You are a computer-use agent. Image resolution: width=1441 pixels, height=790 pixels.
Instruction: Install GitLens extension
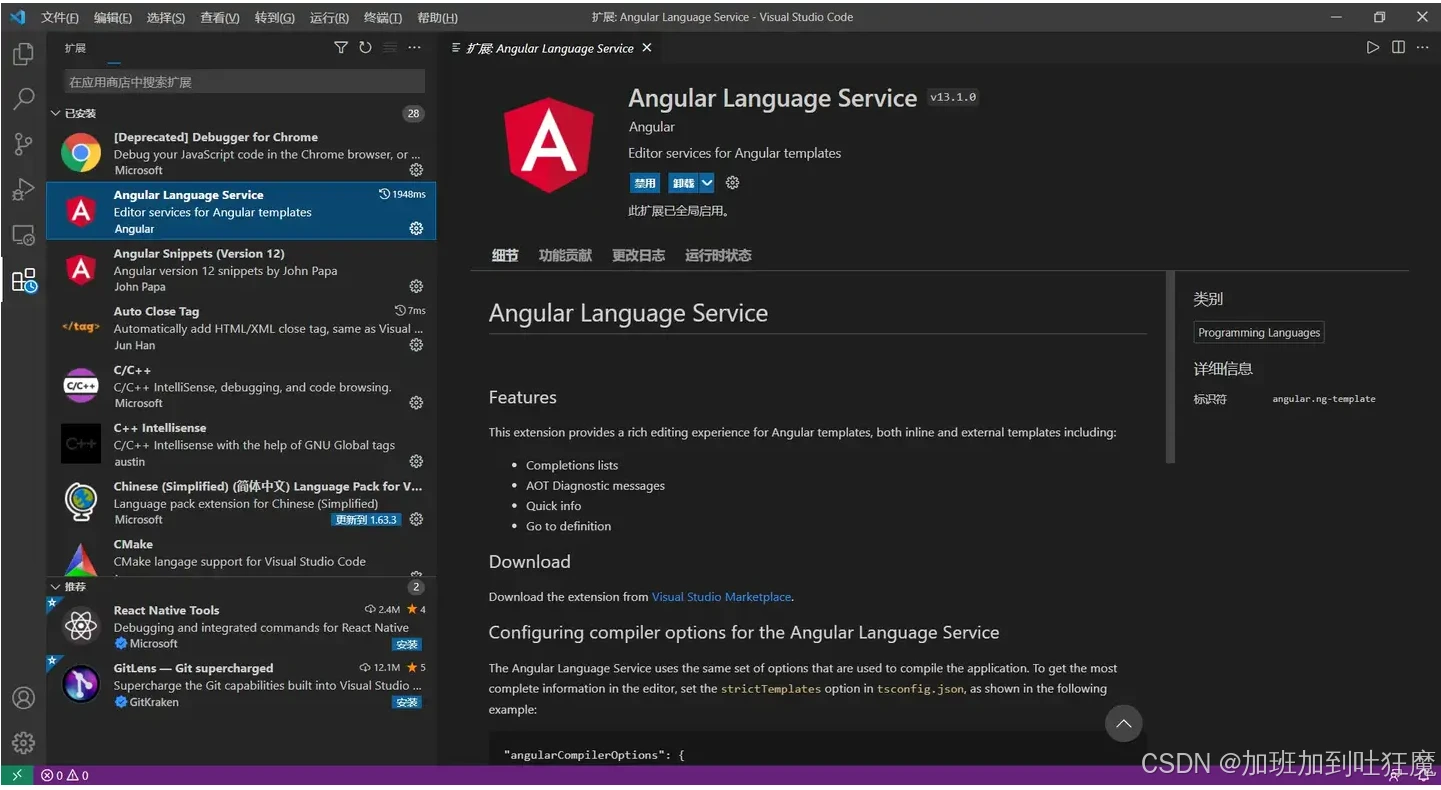coord(406,702)
